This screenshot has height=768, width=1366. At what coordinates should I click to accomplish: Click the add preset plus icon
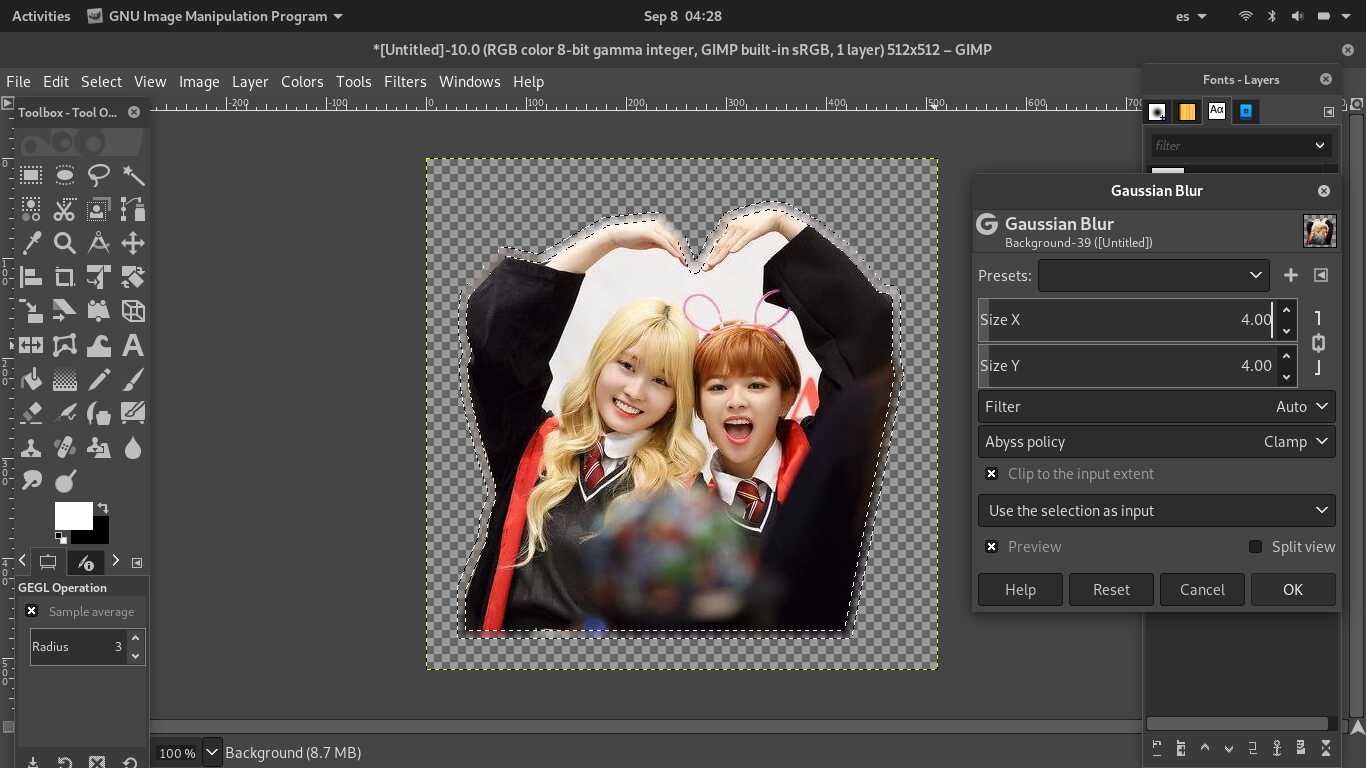[1290, 275]
